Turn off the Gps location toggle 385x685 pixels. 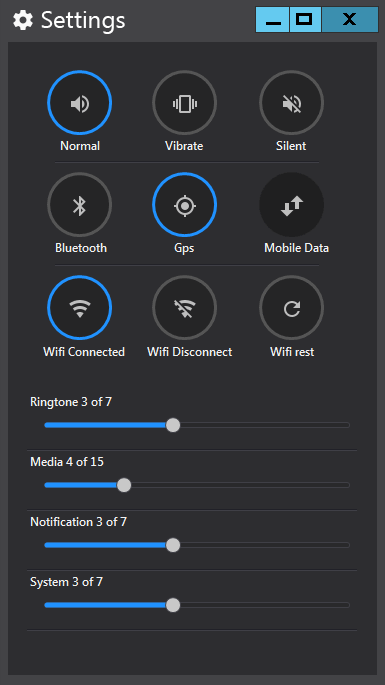(184, 205)
